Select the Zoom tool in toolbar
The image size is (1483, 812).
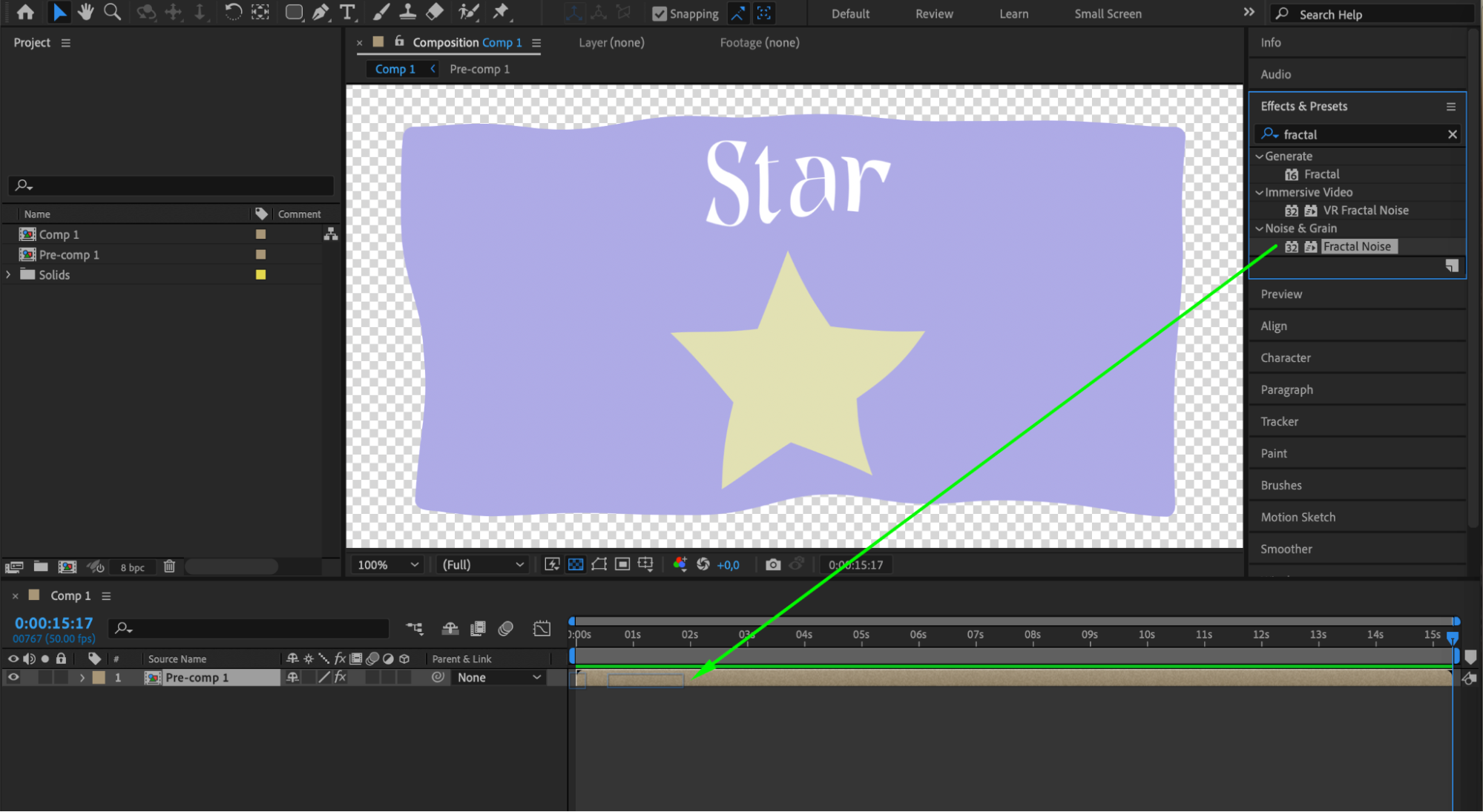pyautogui.click(x=112, y=12)
